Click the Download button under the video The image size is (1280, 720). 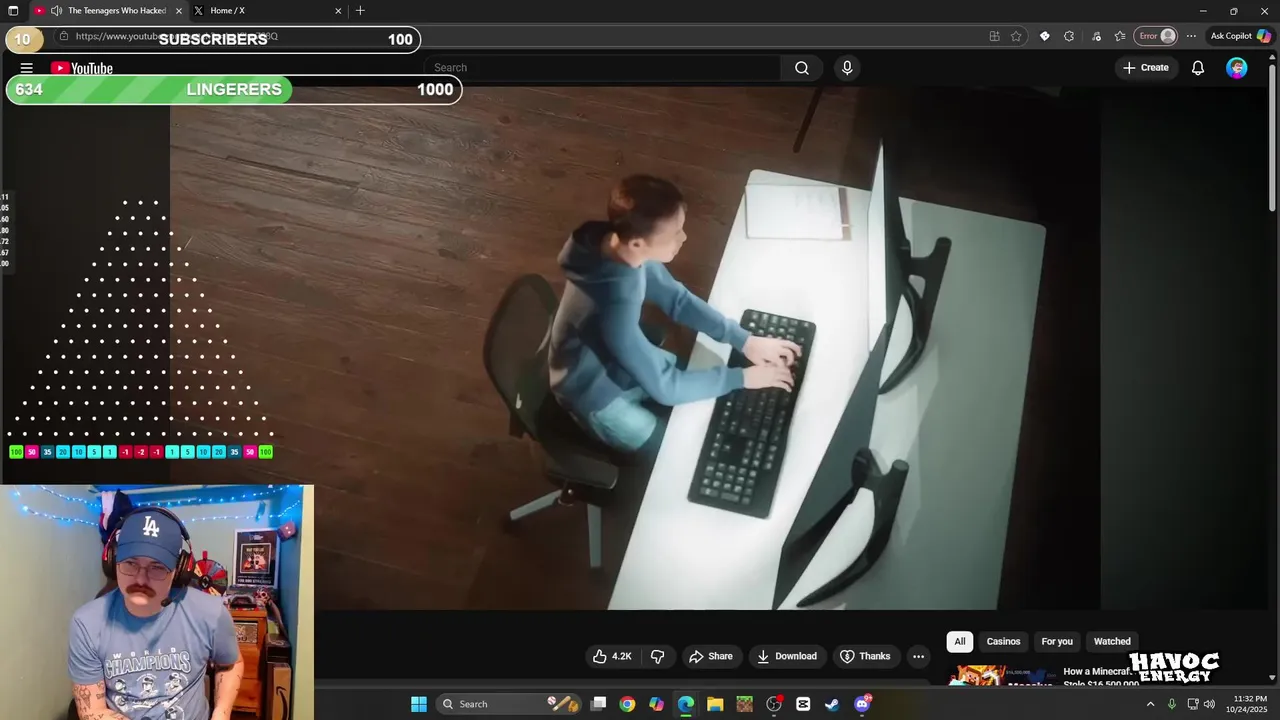(x=787, y=656)
